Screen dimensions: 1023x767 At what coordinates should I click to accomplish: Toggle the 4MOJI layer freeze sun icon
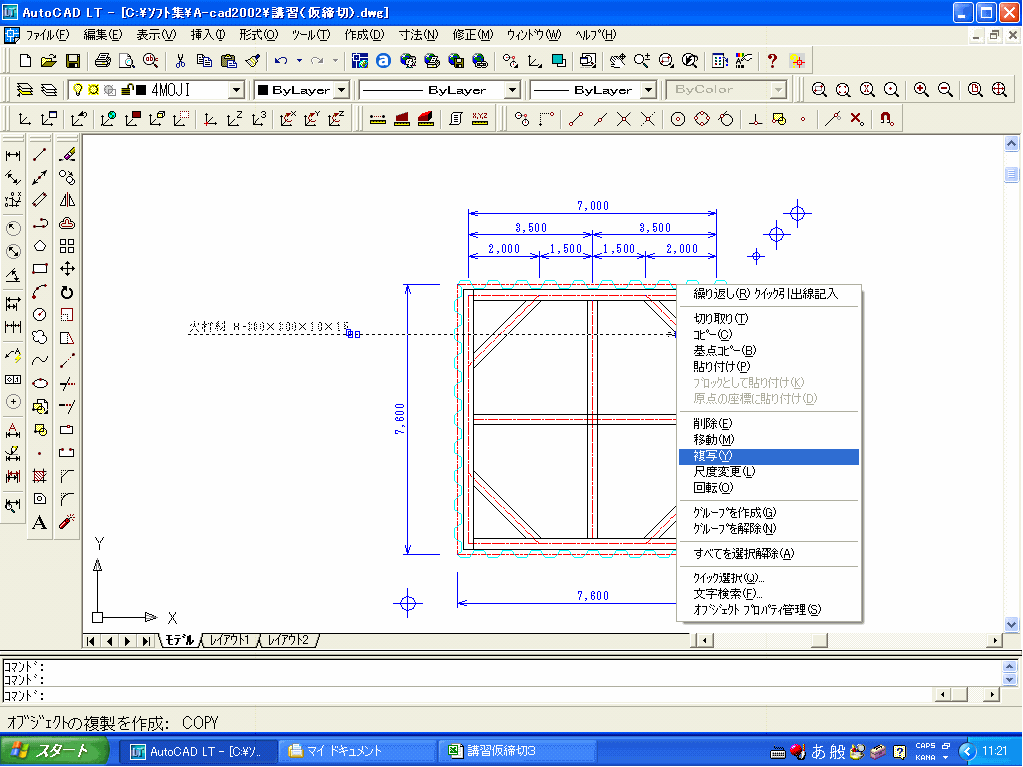93,89
